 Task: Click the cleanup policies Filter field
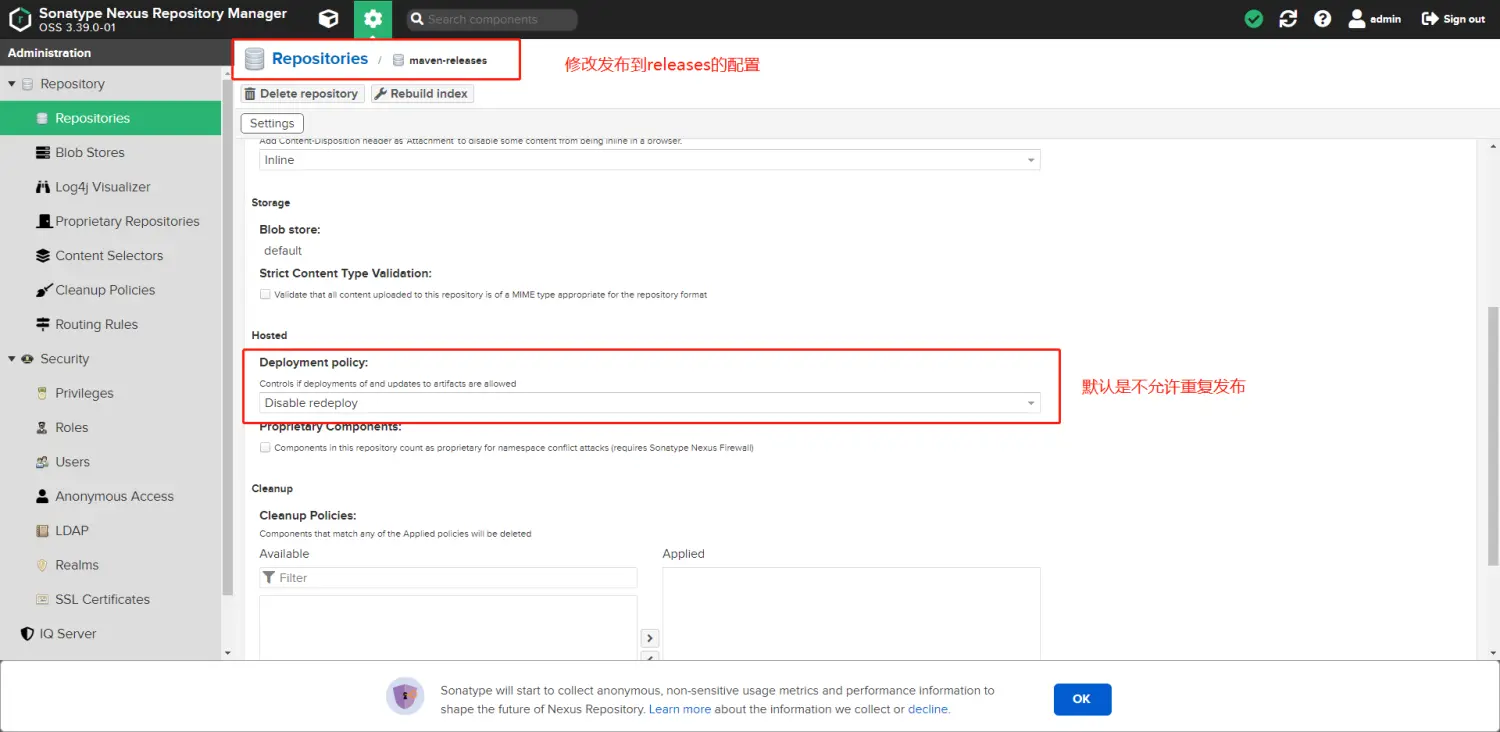[455, 578]
